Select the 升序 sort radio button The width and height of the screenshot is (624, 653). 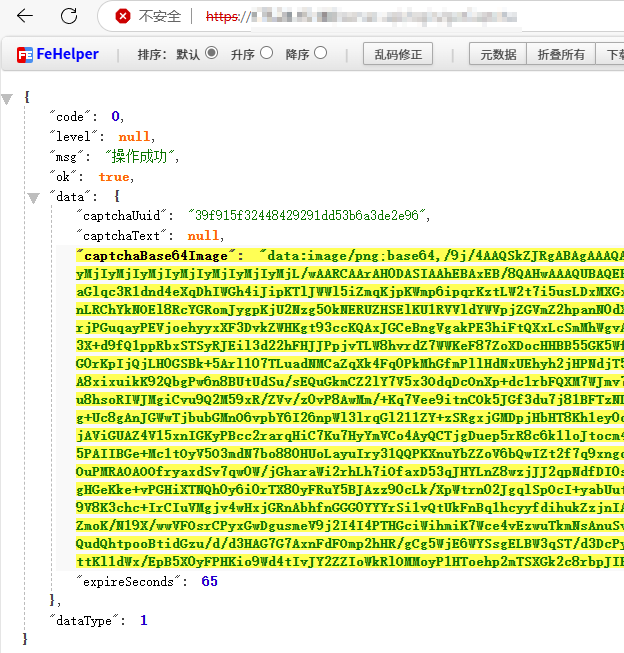[267, 53]
